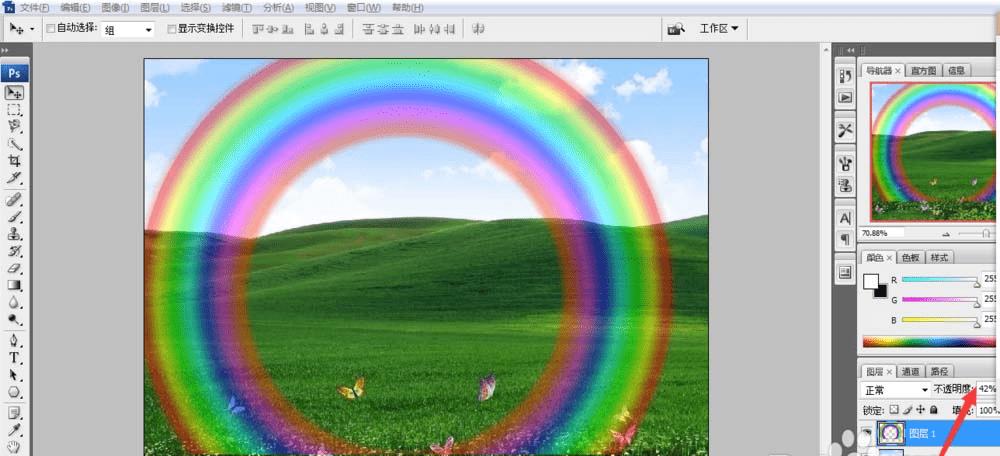Hide 图层 1 with its eye icon
Image resolution: width=1000 pixels, height=456 pixels.
click(866, 434)
